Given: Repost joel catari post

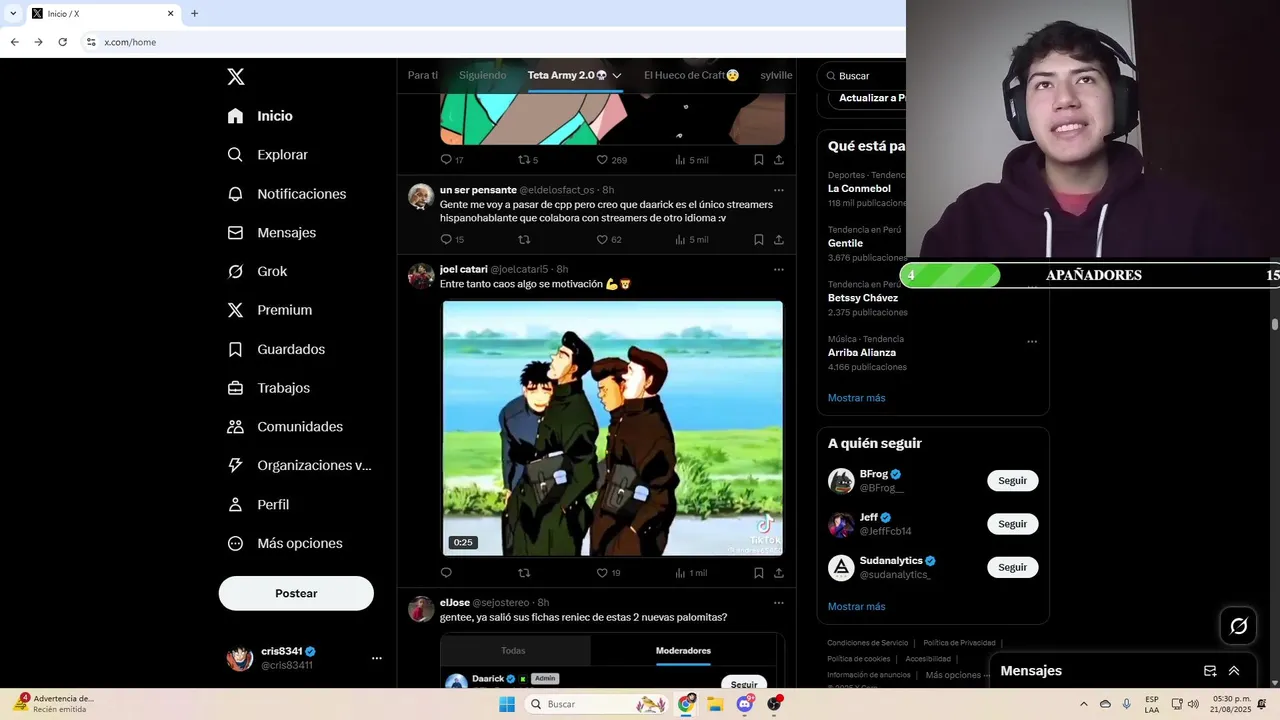Looking at the screenshot, I should (524, 573).
